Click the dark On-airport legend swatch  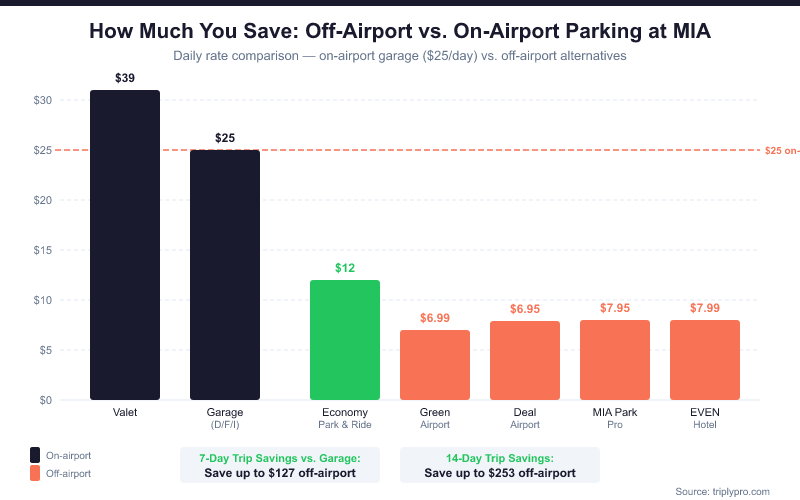pyautogui.click(x=36, y=453)
